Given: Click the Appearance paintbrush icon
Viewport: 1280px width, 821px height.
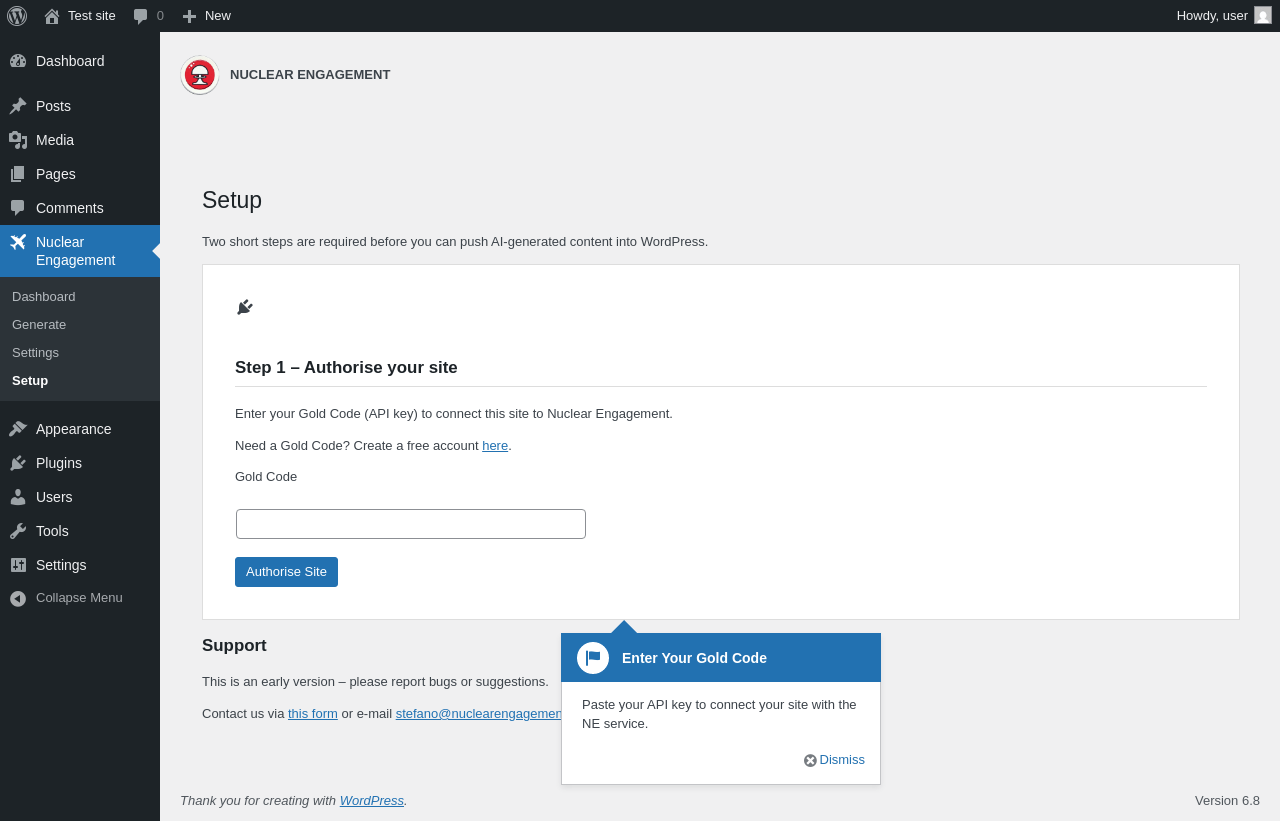Looking at the screenshot, I should [18, 429].
